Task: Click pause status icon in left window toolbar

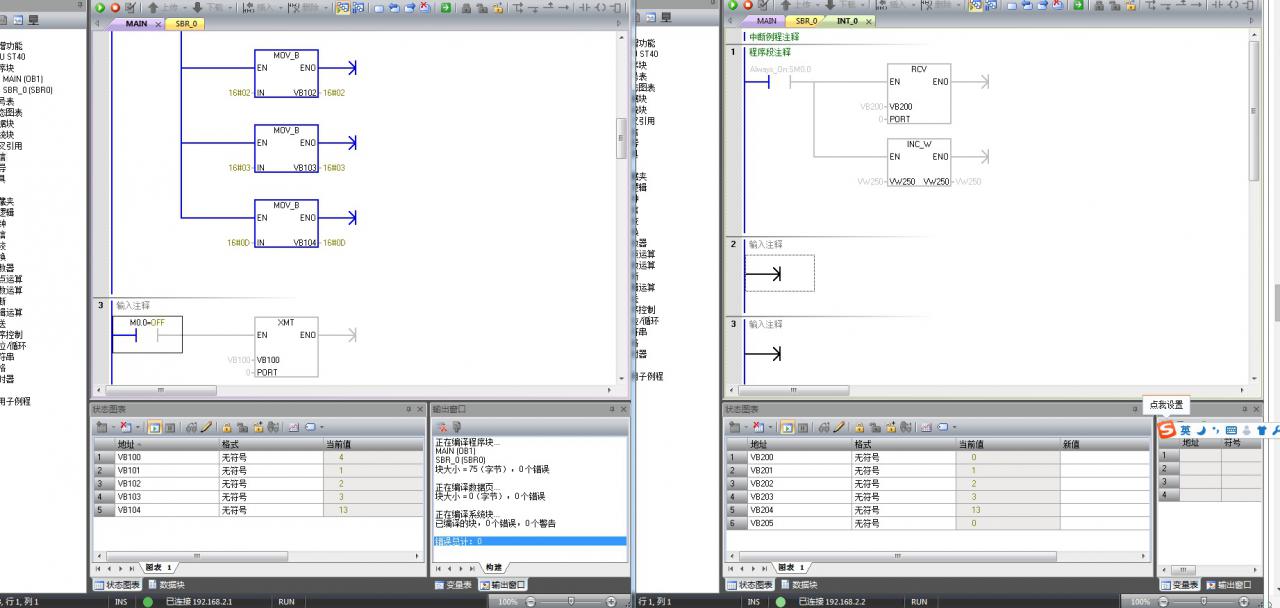Action: click(358, 6)
